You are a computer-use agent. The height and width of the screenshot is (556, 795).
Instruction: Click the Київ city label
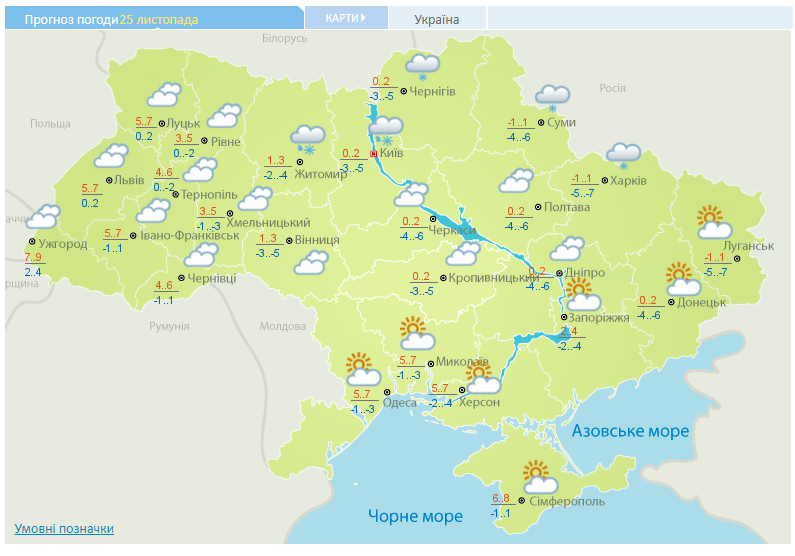392,154
